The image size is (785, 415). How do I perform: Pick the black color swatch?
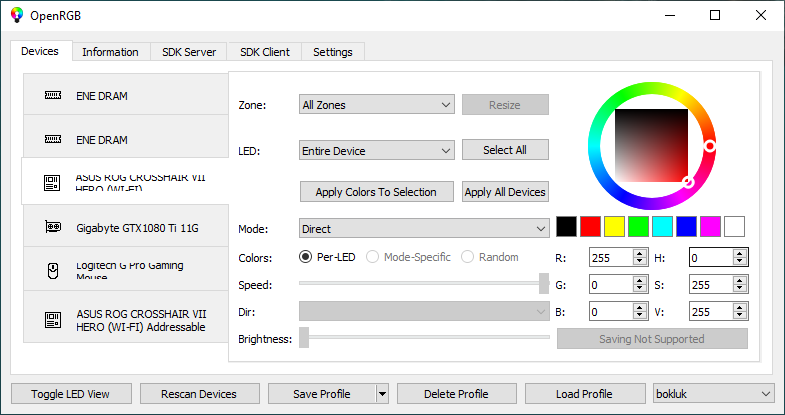tap(567, 227)
